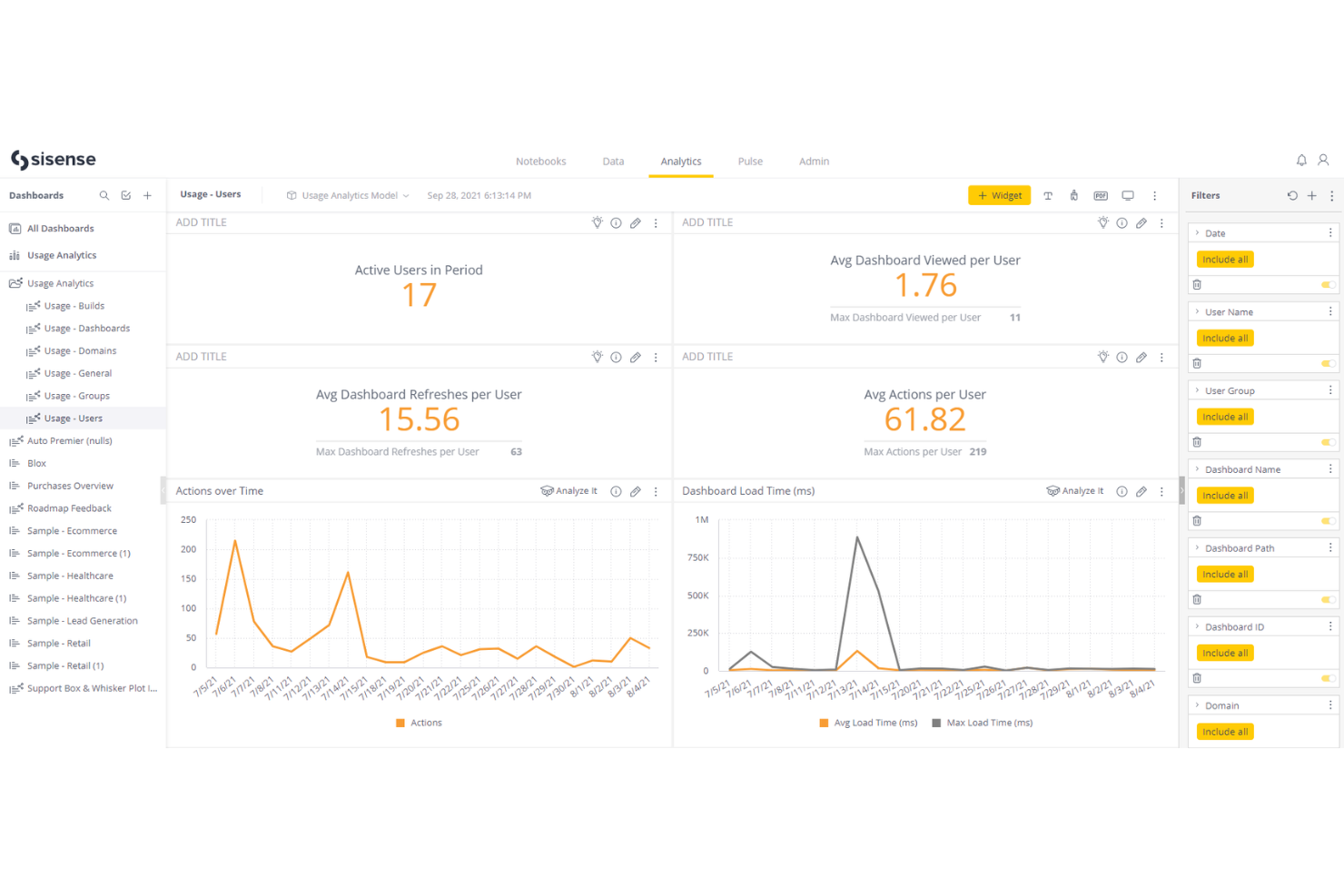Reset filters using the restore arrow icon
1344x896 pixels.
(x=1292, y=195)
